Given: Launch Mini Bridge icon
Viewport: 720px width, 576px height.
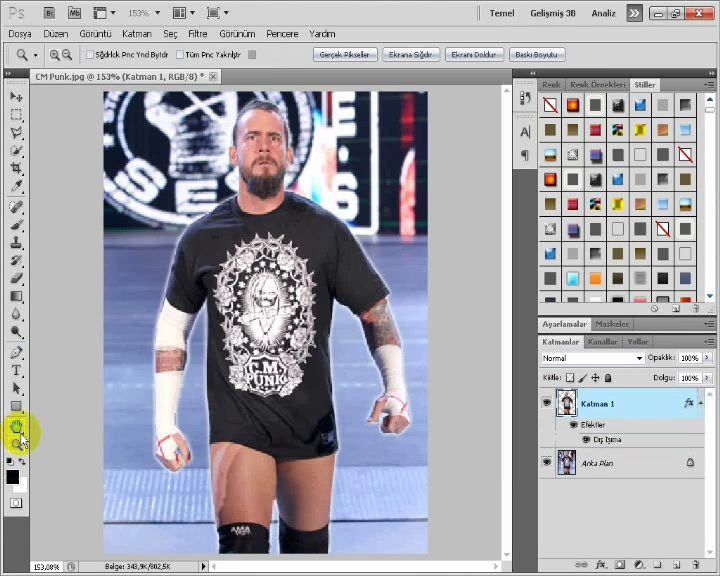Looking at the screenshot, I should (x=74, y=13).
